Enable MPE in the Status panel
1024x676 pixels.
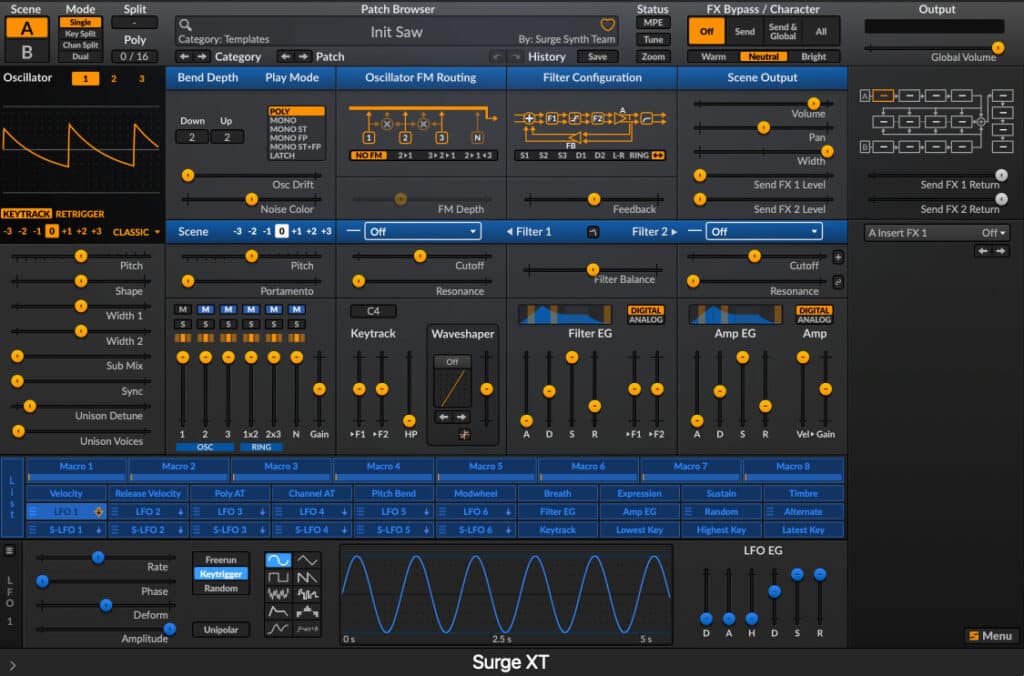(653, 21)
